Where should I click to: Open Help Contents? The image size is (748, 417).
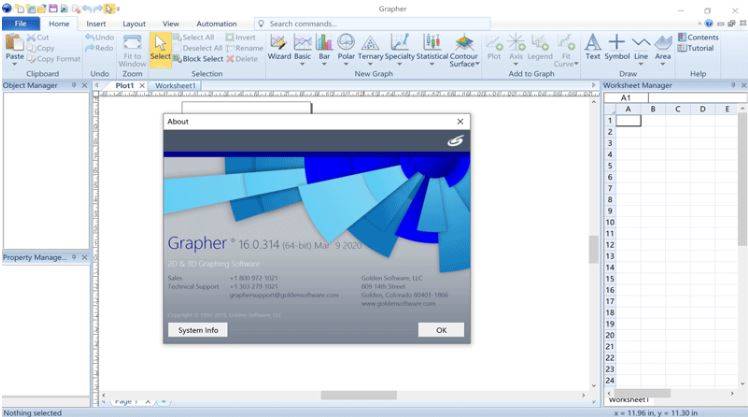click(698, 37)
